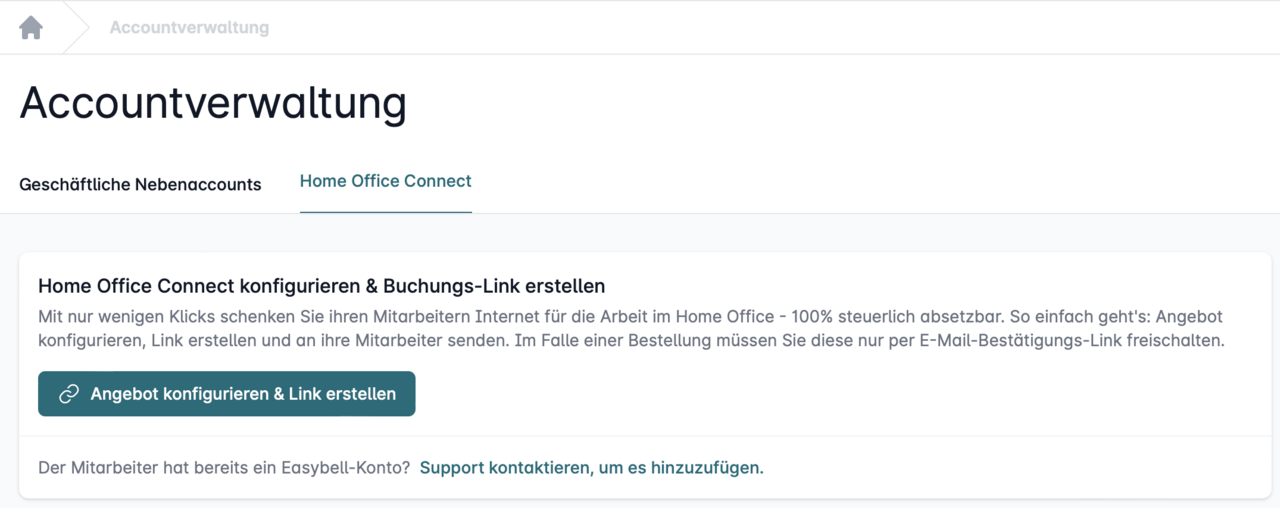
Task: Open the Accountverwaltung breadcrumb item
Action: click(x=189, y=28)
